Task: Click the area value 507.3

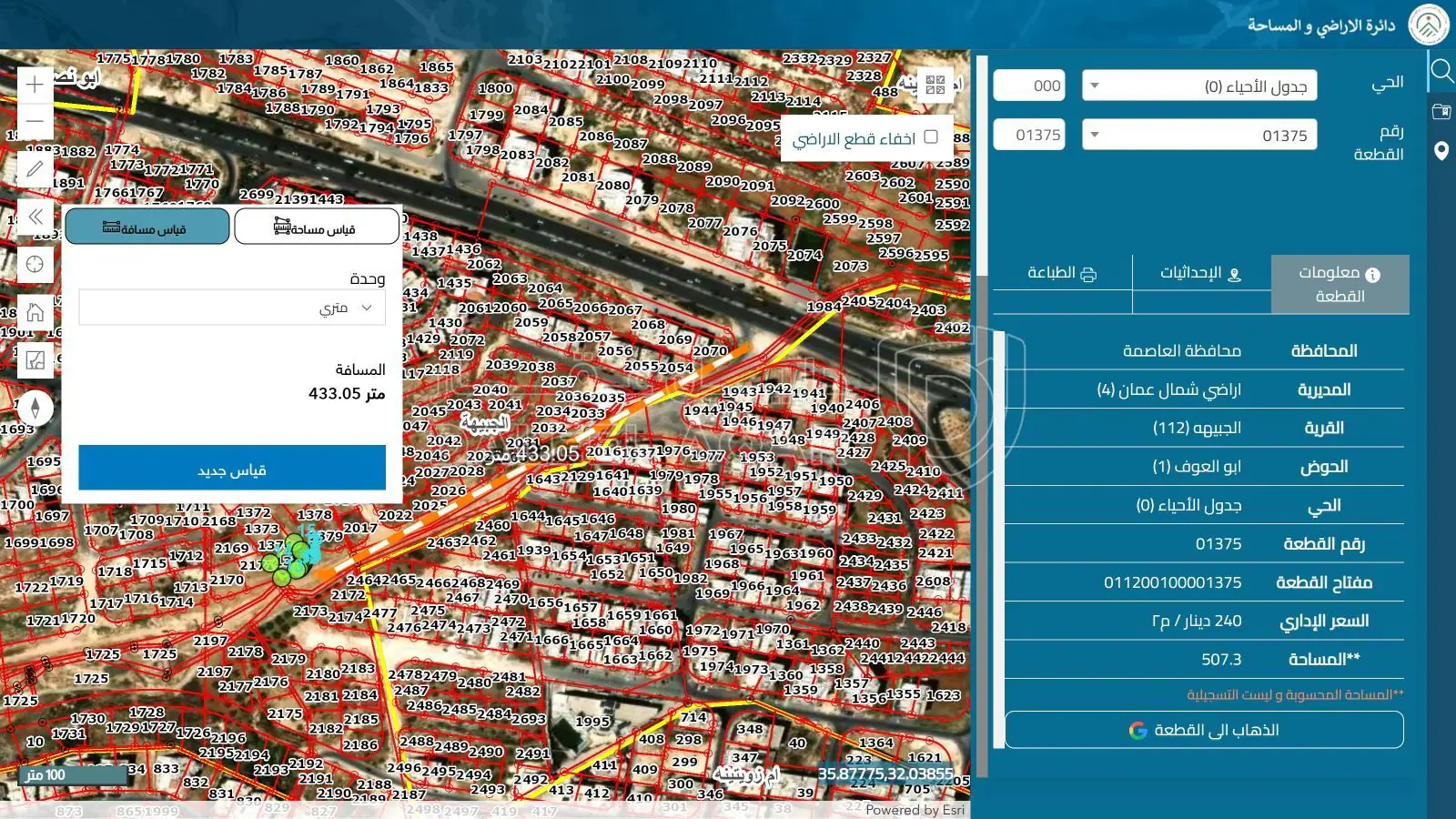Action: click(x=1221, y=659)
